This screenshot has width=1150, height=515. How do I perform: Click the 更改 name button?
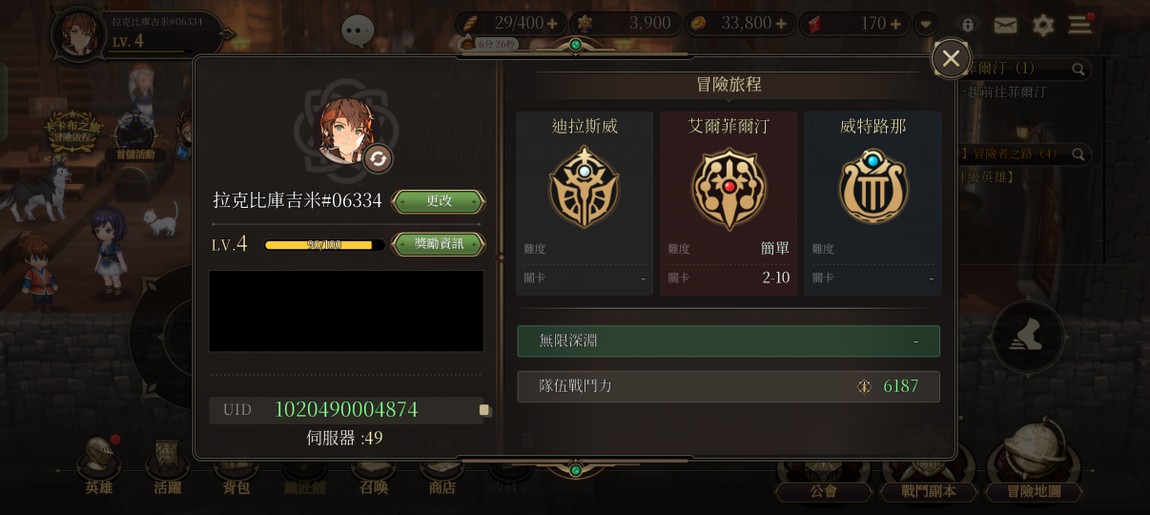[439, 201]
